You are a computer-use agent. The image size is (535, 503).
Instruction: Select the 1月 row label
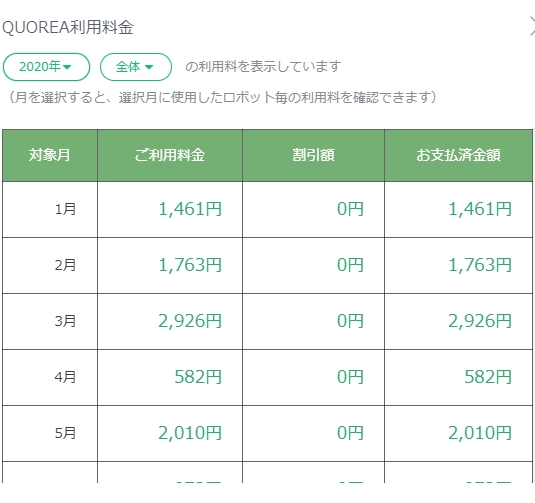65,209
